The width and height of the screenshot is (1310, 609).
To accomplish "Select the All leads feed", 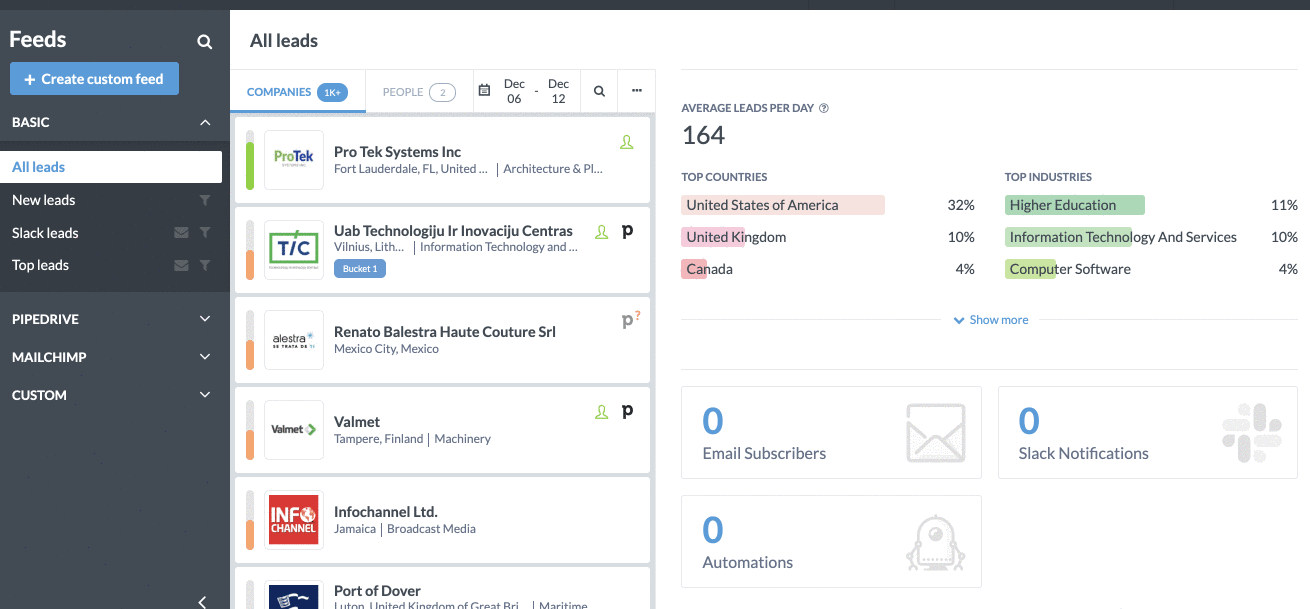I will 111,167.
